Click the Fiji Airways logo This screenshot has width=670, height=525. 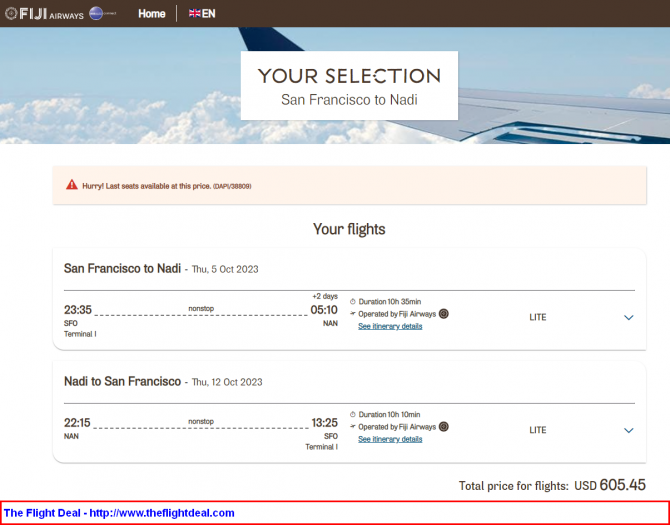44,14
